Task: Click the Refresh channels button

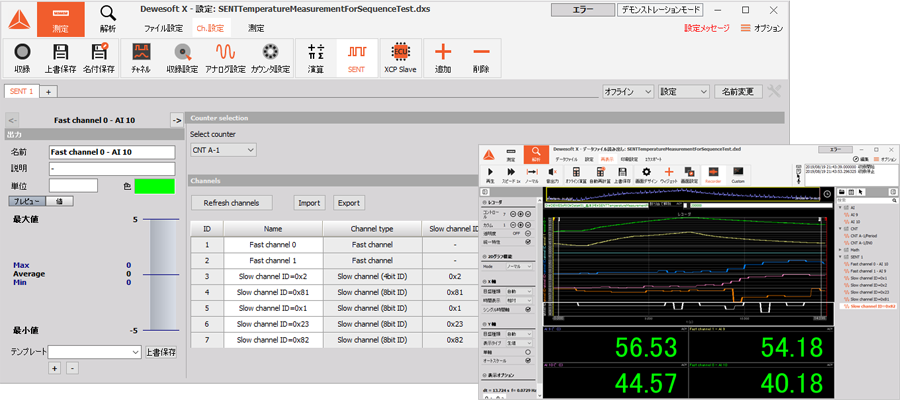Action: point(232,203)
